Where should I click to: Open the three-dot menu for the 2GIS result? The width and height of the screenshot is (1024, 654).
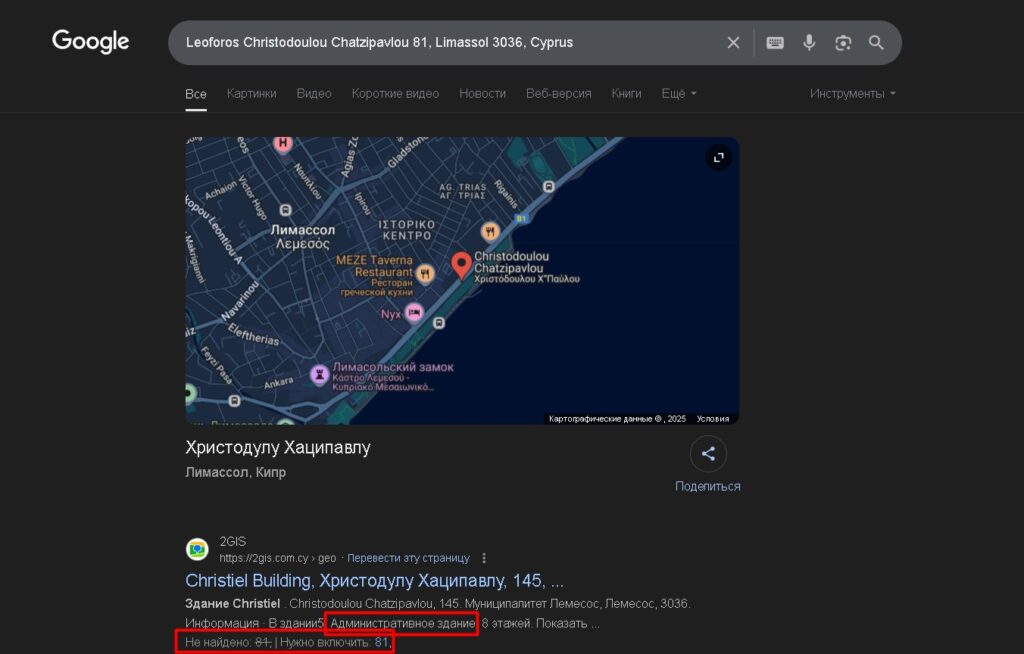click(484, 558)
